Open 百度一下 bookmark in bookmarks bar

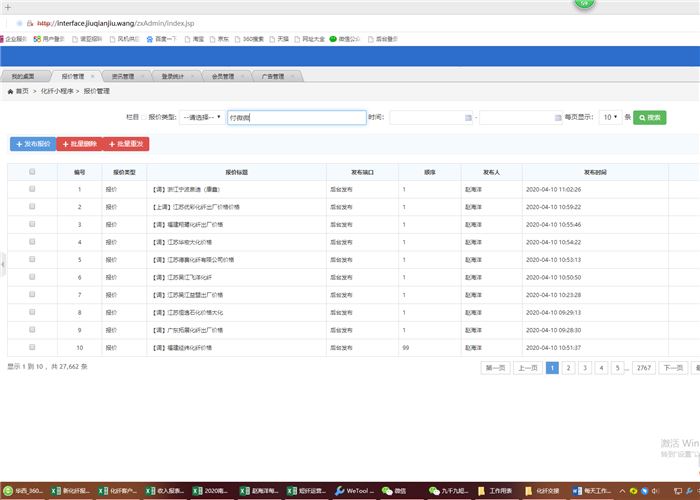pos(161,39)
